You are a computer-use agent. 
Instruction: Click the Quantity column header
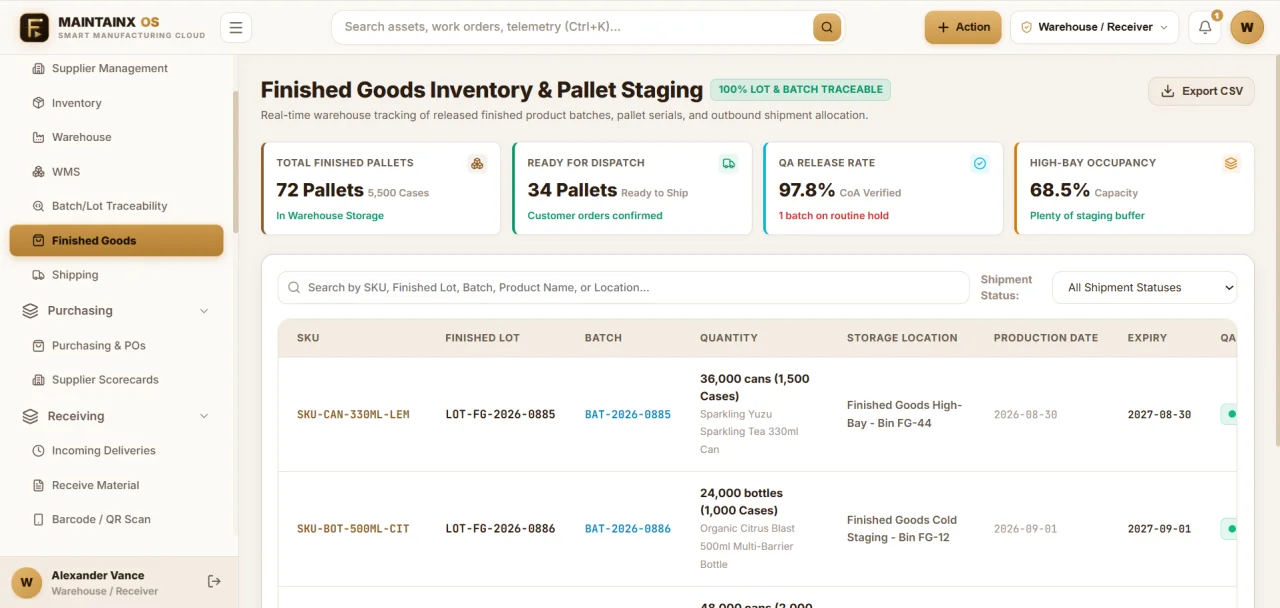[x=729, y=338]
